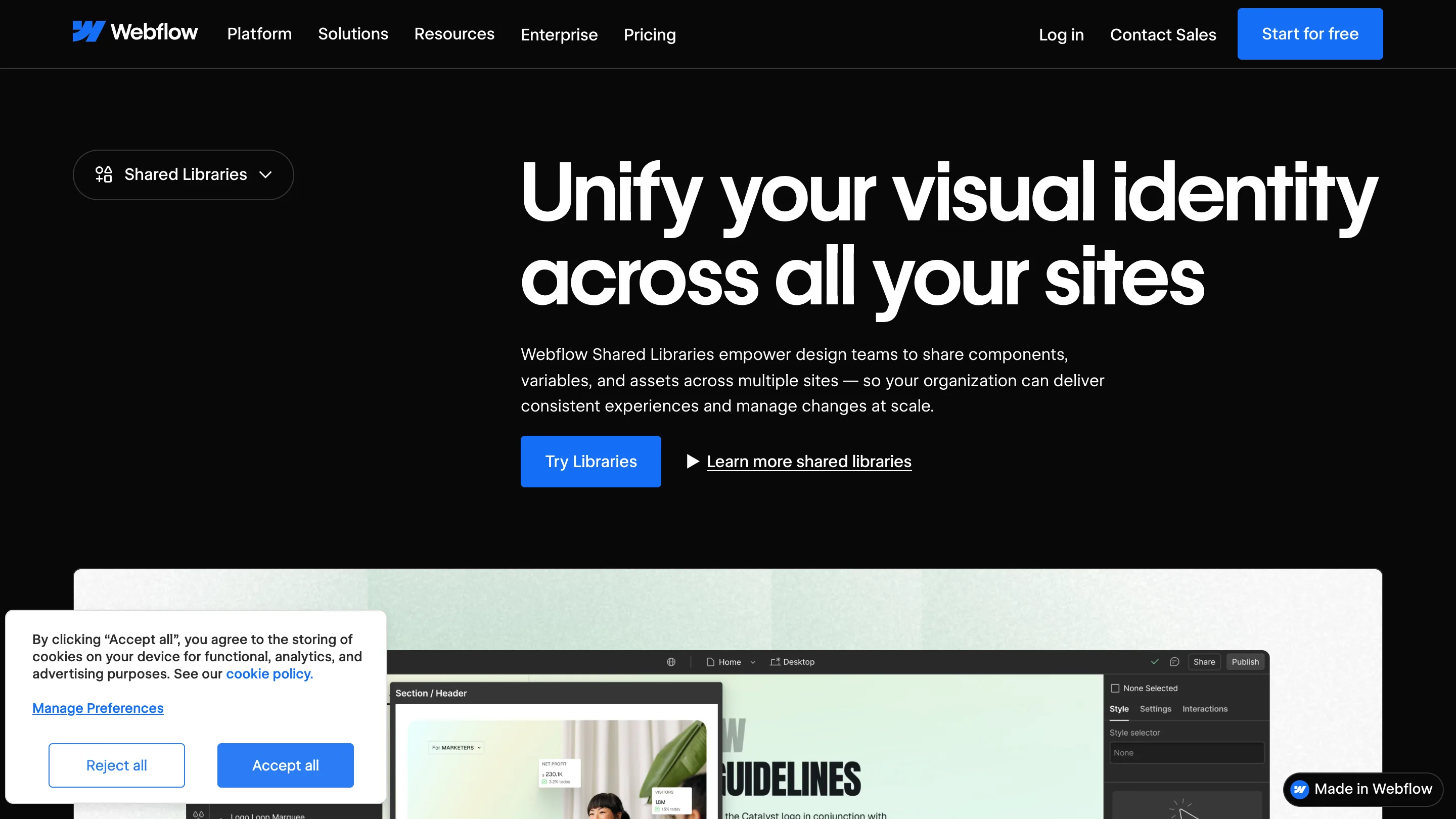Click Log in

(1062, 34)
